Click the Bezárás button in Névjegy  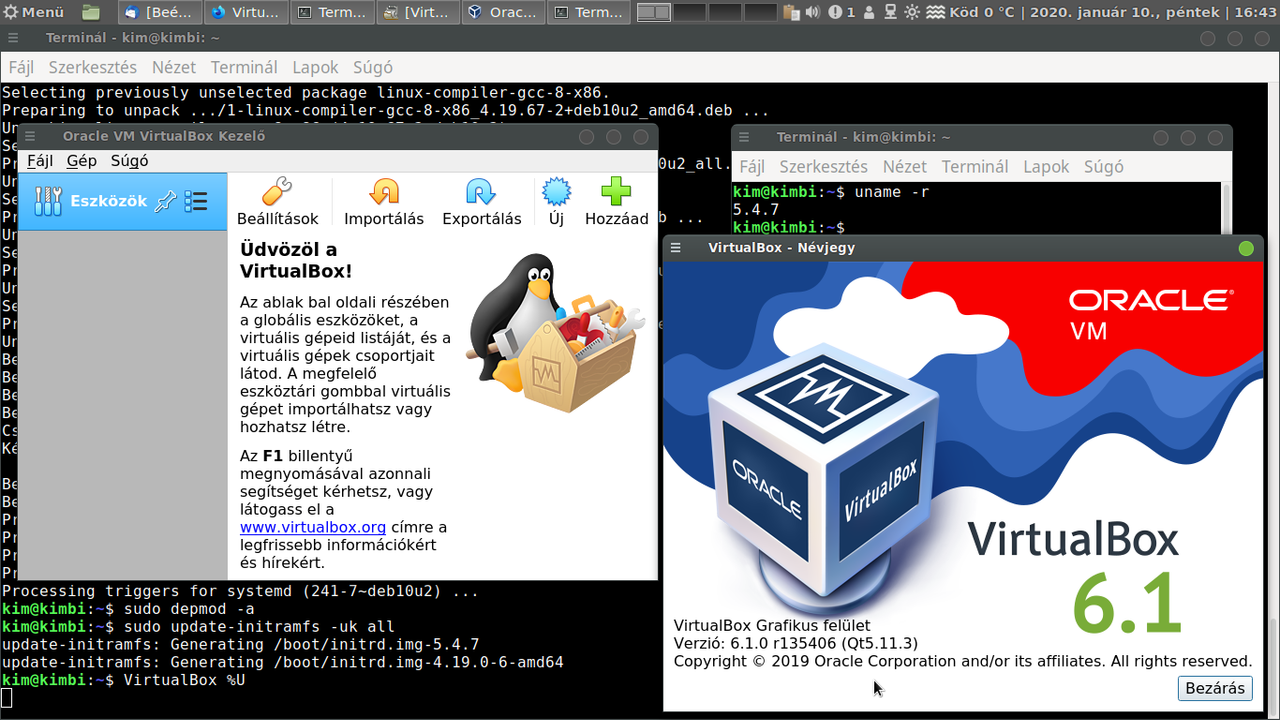(x=1215, y=688)
